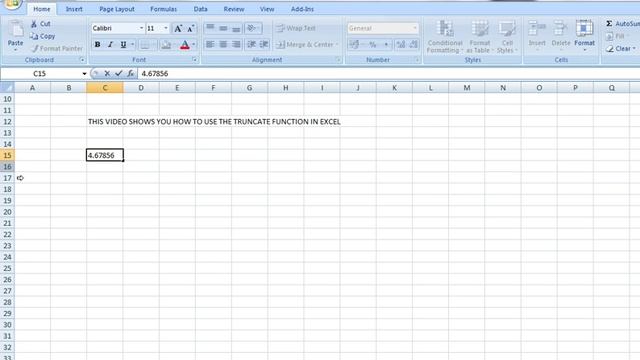Click the Orientation button
The width and height of the screenshot is (640, 360).
point(253,28)
